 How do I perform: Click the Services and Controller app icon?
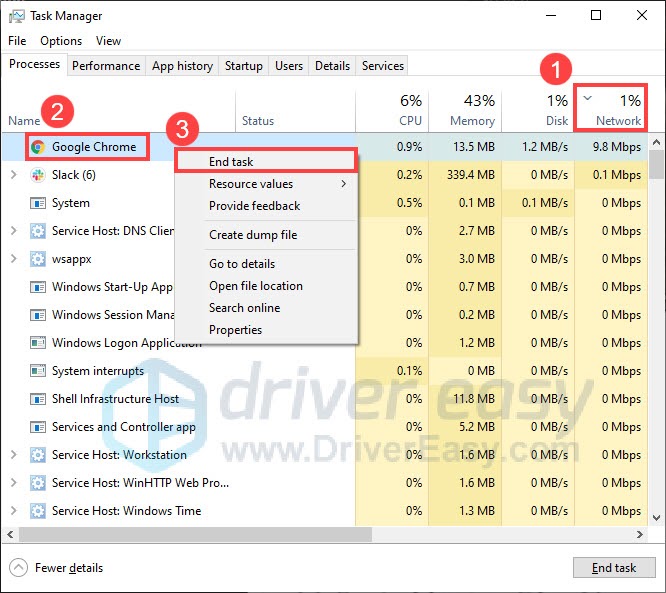38,427
